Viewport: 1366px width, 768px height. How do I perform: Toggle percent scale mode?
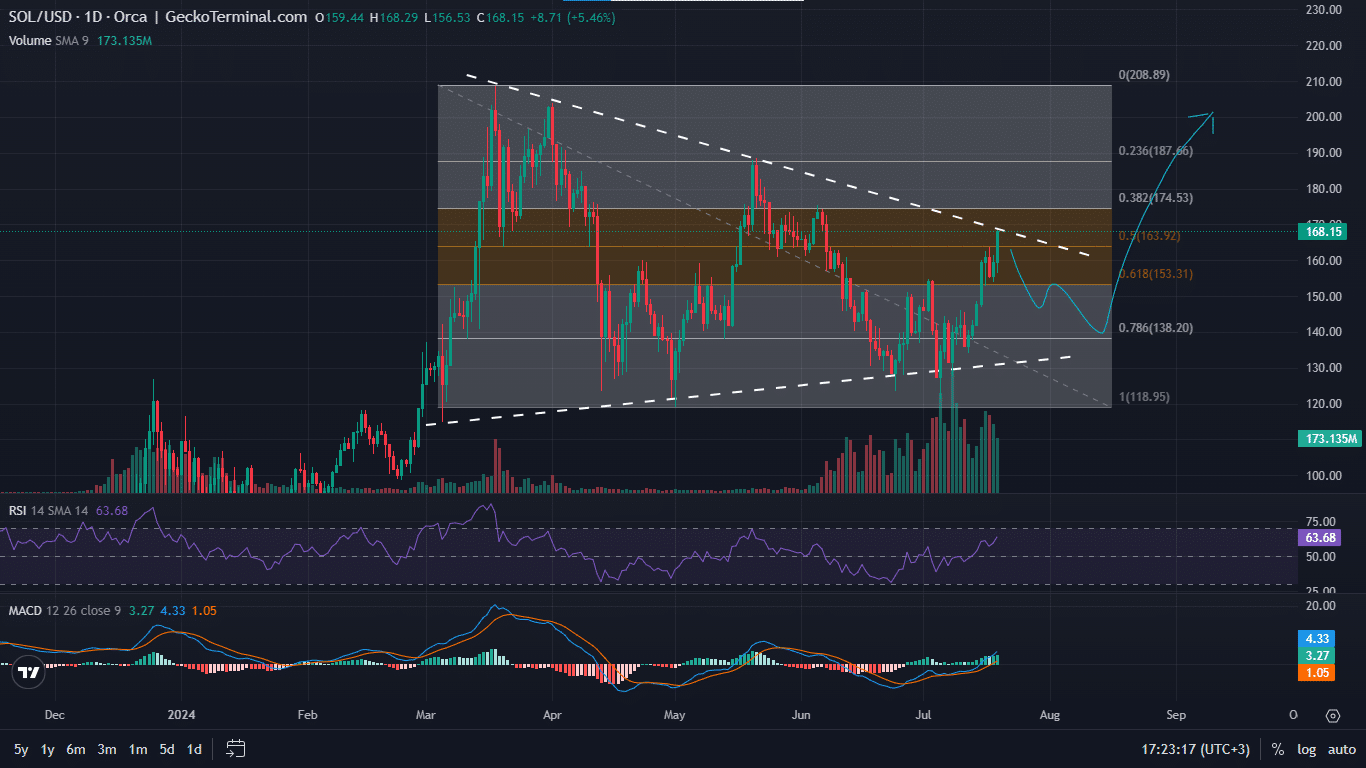[1278, 749]
